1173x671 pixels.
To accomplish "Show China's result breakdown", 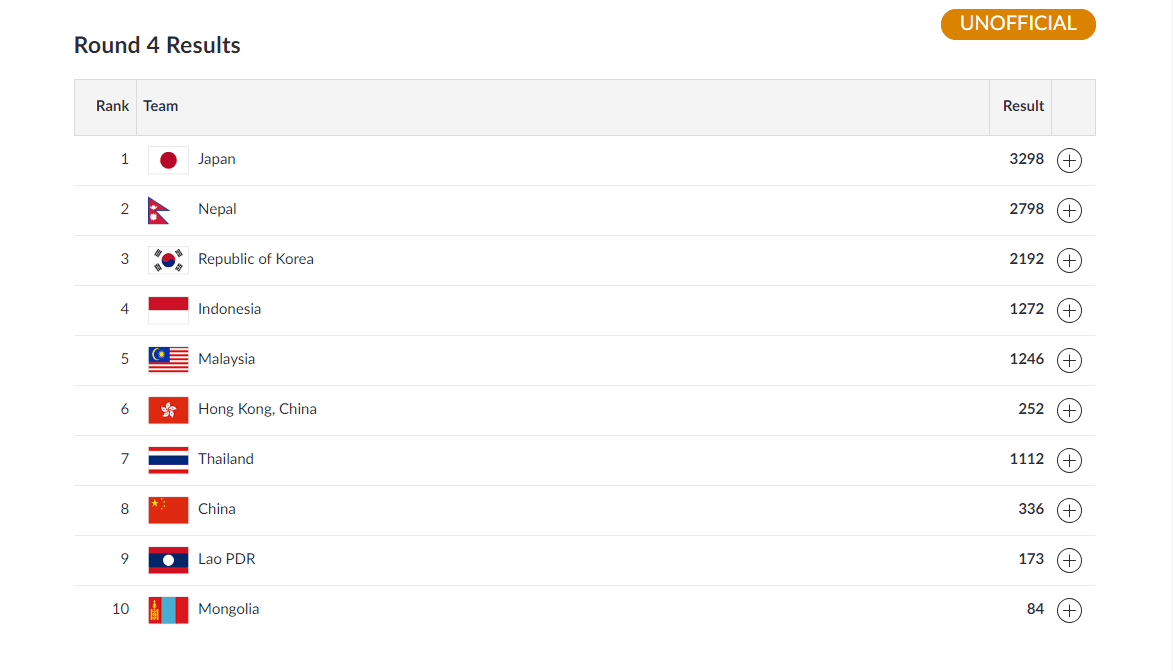I will point(1069,510).
